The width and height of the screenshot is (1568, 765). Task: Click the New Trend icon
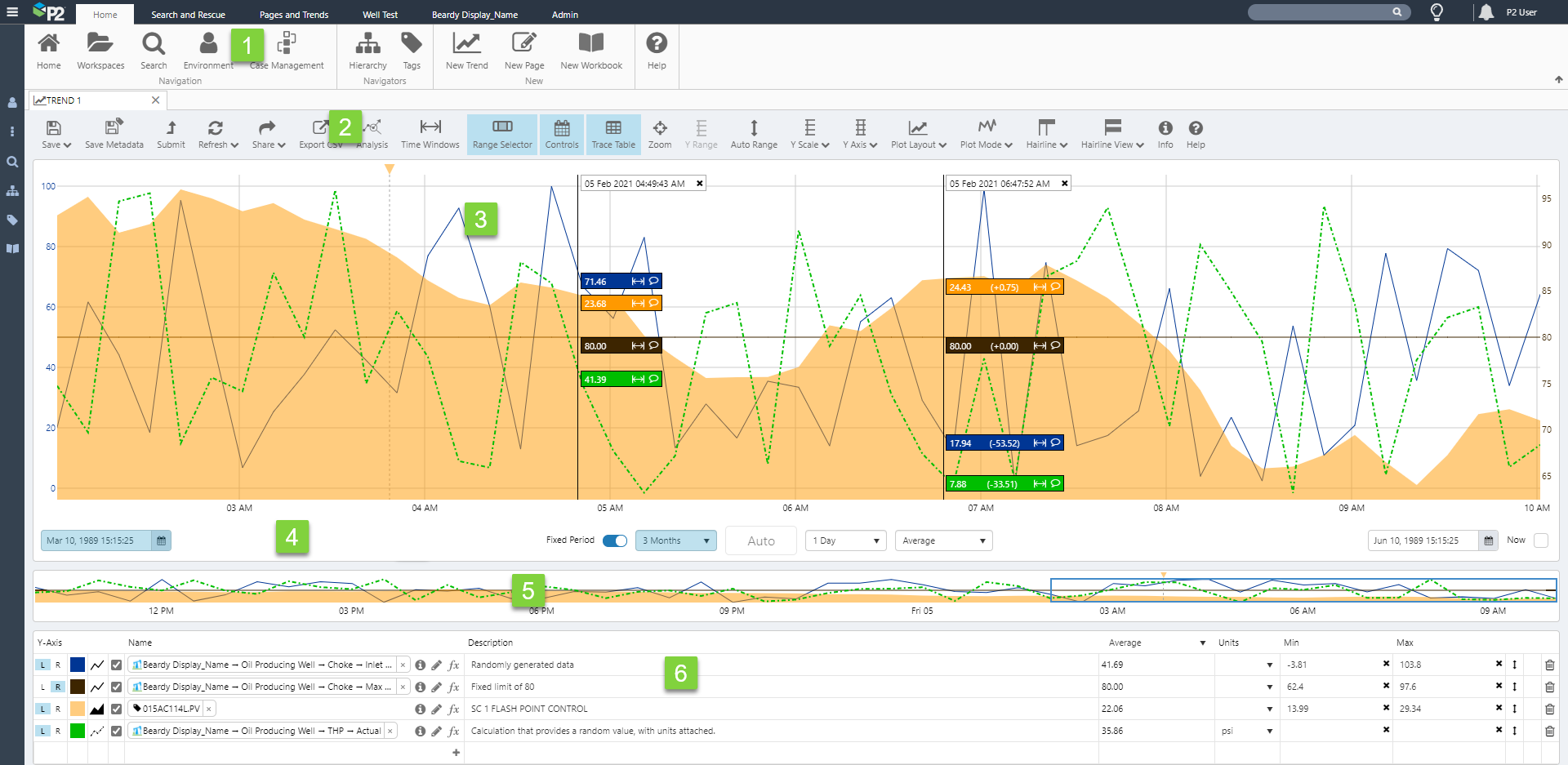pyautogui.click(x=466, y=51)
